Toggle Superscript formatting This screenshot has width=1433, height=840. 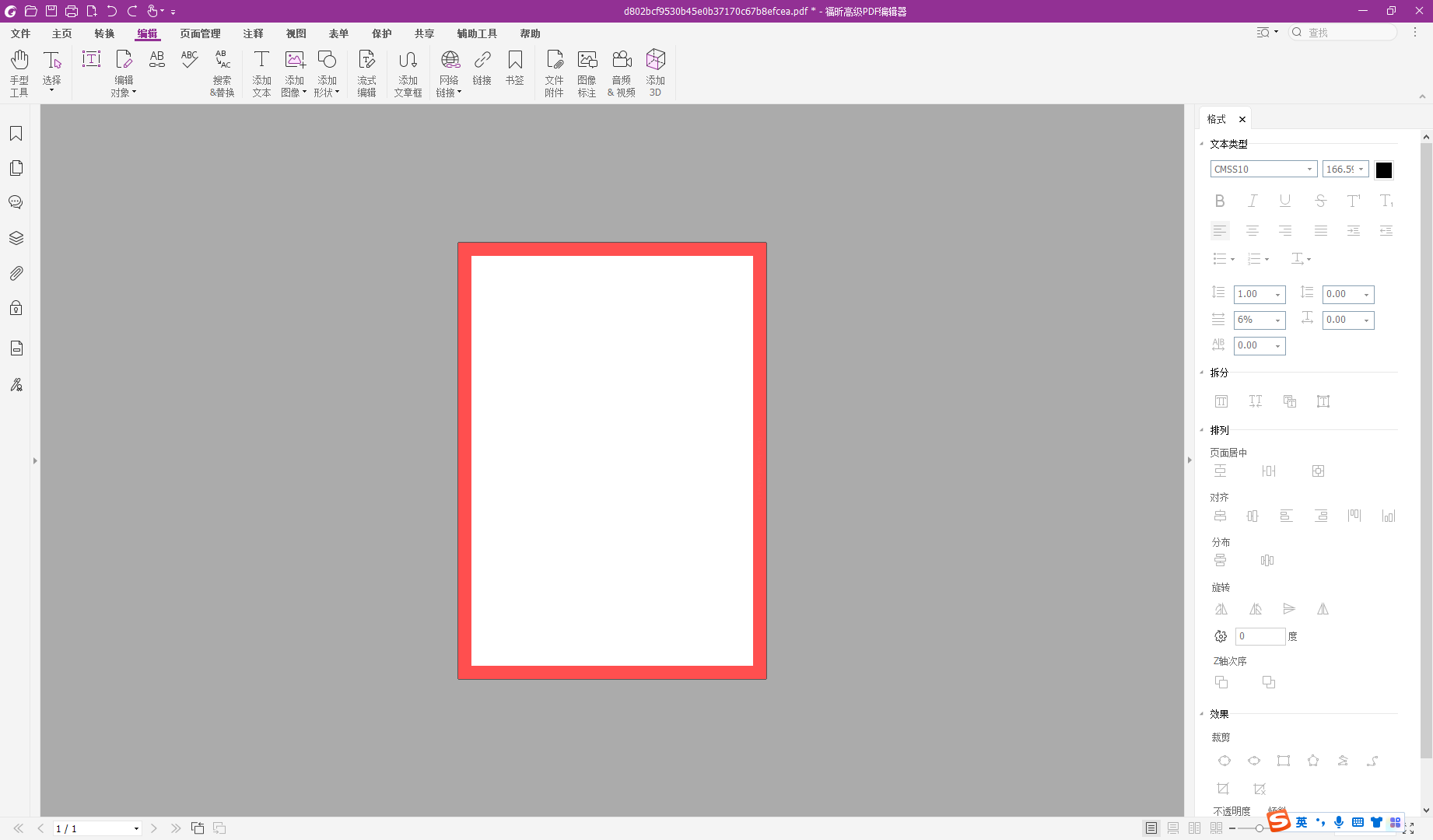click(1354, 201)
